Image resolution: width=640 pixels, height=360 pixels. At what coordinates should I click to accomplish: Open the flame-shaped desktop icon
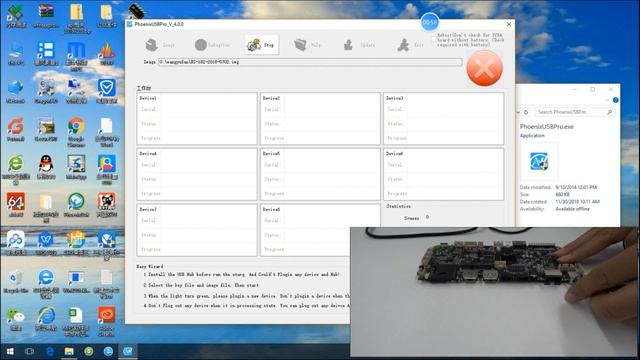pos(107,53)
